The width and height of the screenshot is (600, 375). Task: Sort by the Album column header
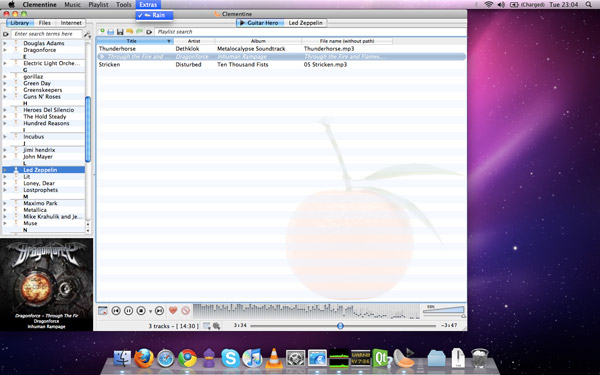[258, 41]
